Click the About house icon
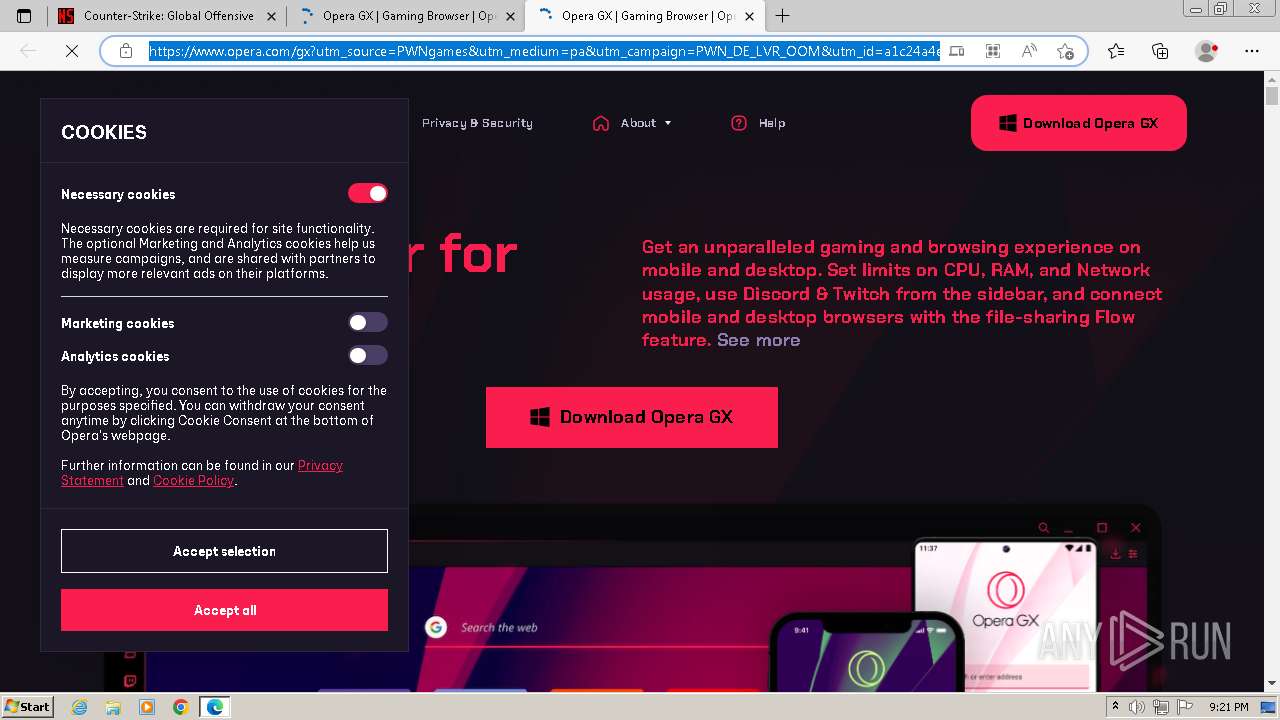This screenshot has height=720, width=1280. pyautogui.click(x=601, y=123)
